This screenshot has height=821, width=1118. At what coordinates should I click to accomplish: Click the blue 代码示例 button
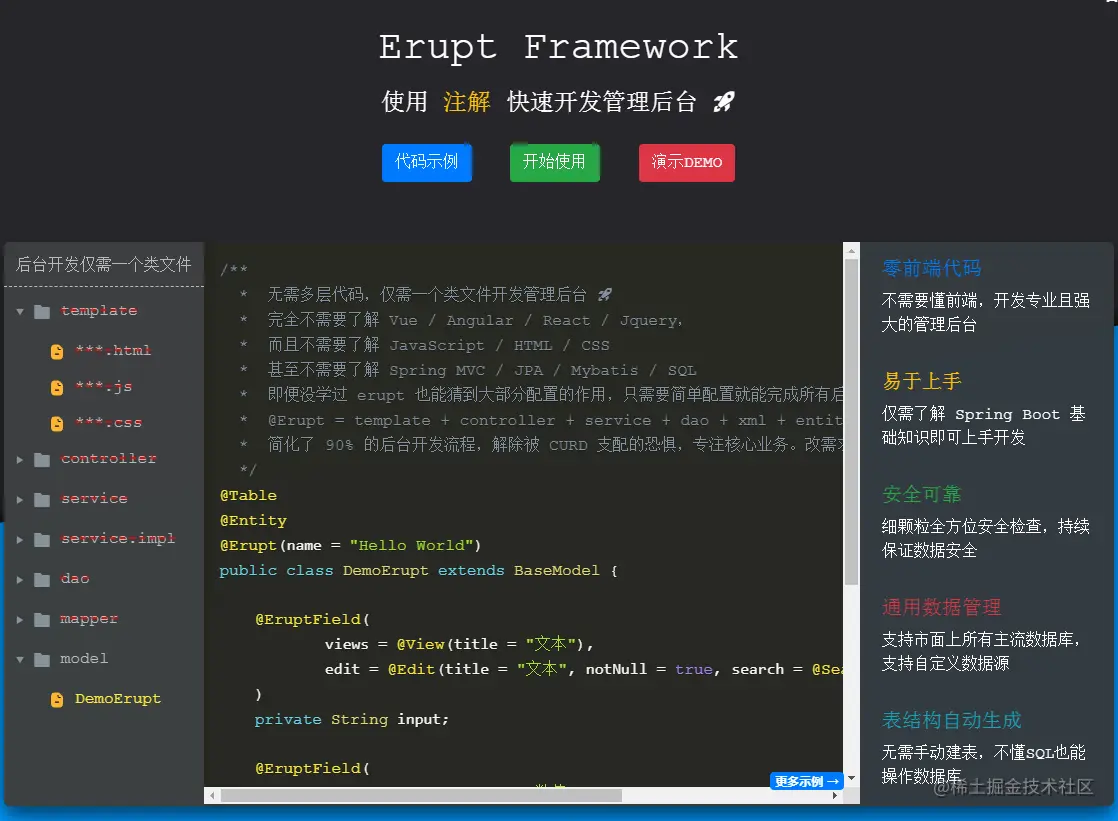tap(426, 163)
